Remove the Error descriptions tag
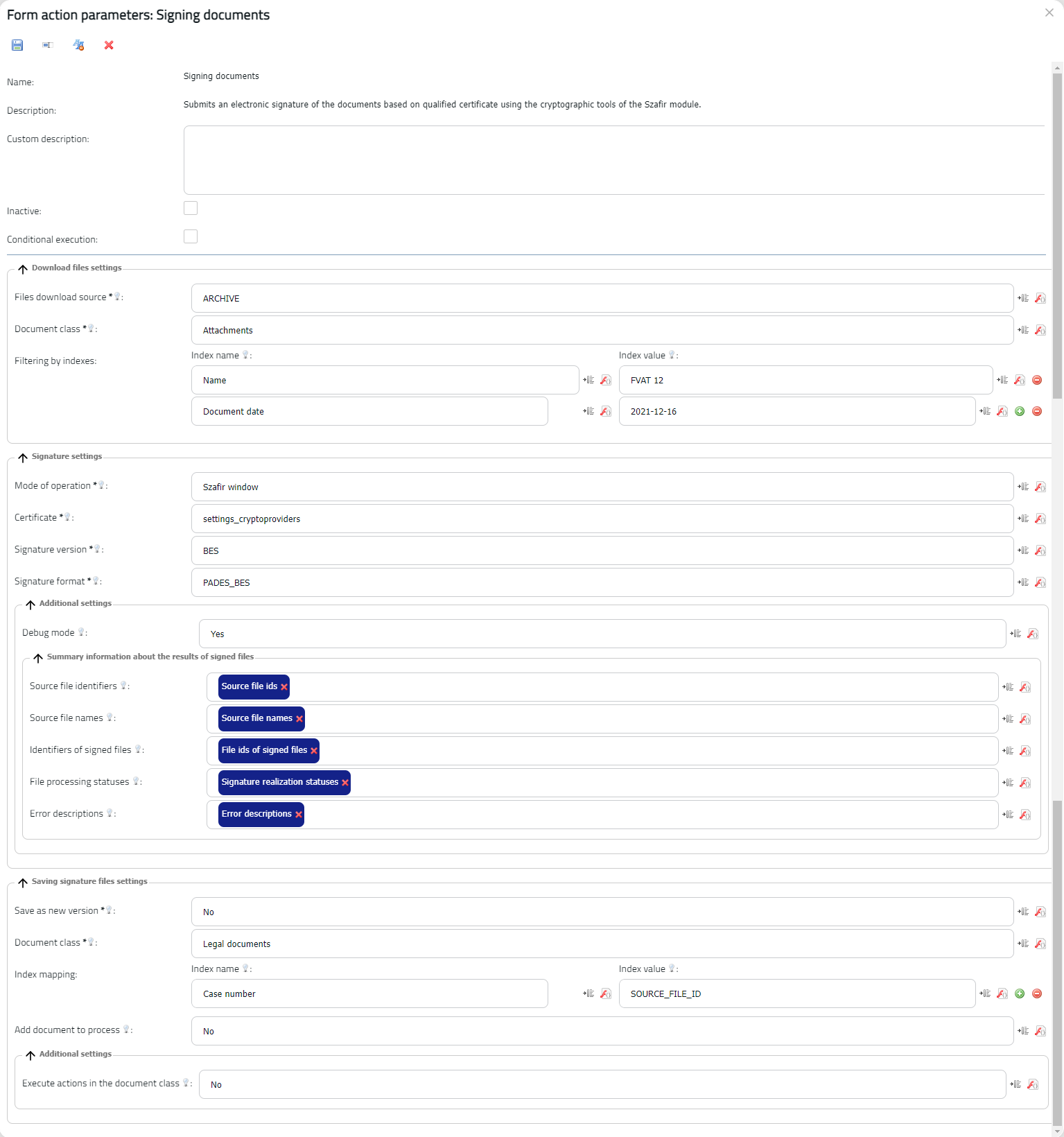The height and width of the screenshot is (1137, 1064). click(x=299, y=815)
